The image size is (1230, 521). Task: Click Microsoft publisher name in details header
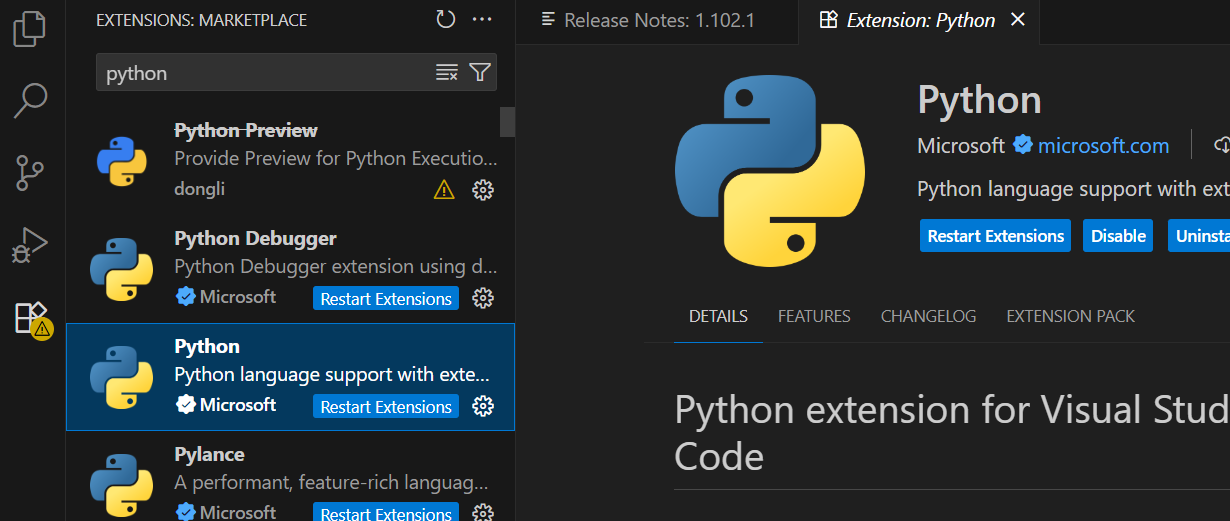pos(961,146)
